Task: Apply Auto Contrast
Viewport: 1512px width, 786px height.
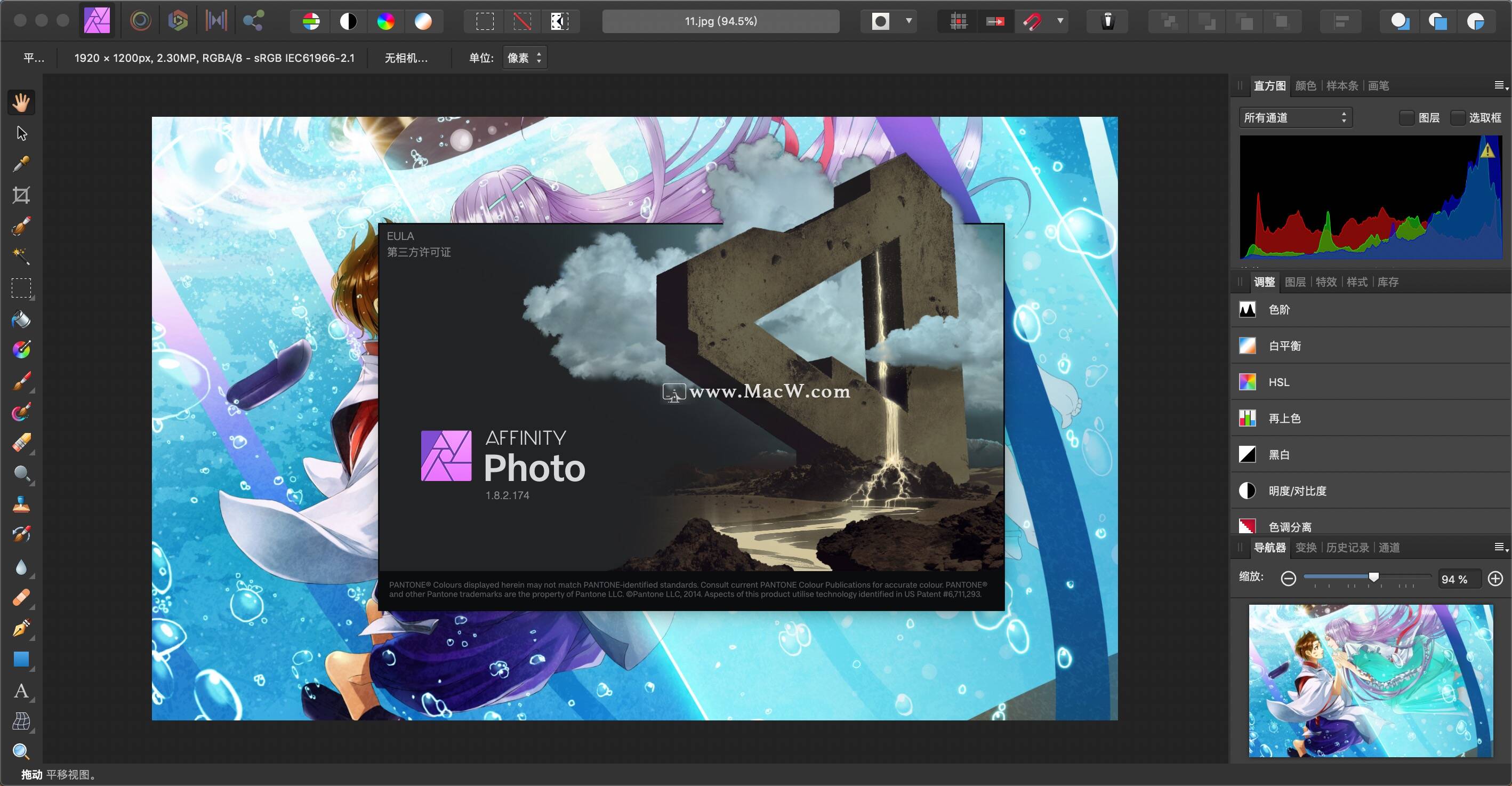Action: pos(349,22)
